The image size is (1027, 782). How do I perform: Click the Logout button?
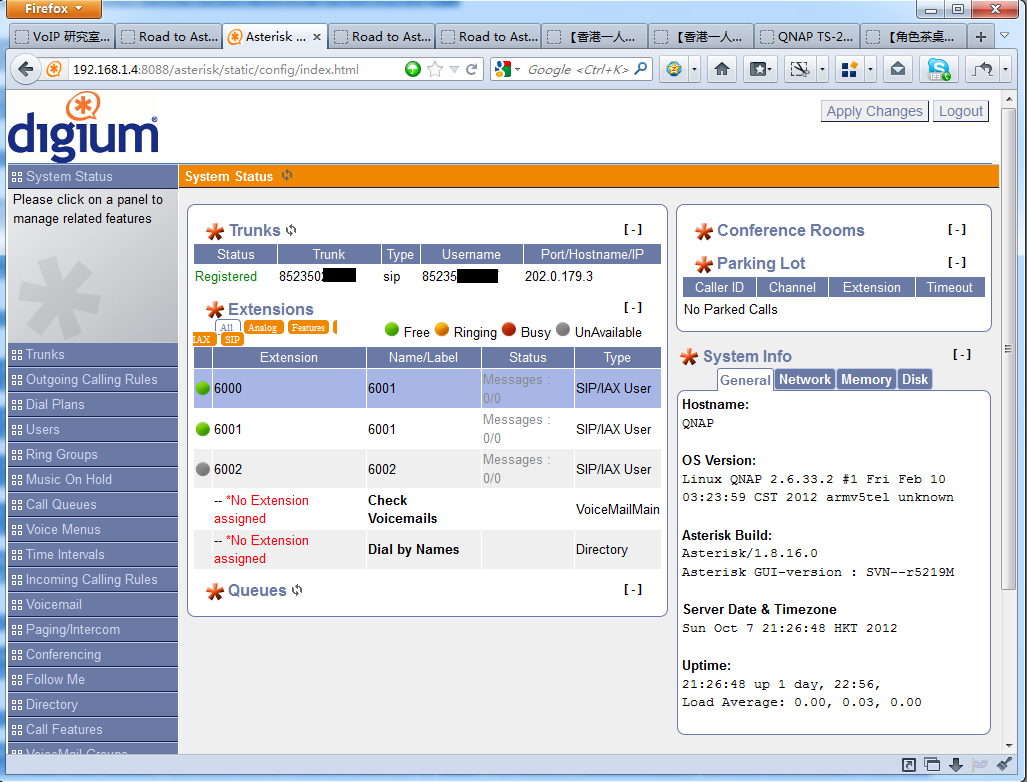tap(961, 111)
